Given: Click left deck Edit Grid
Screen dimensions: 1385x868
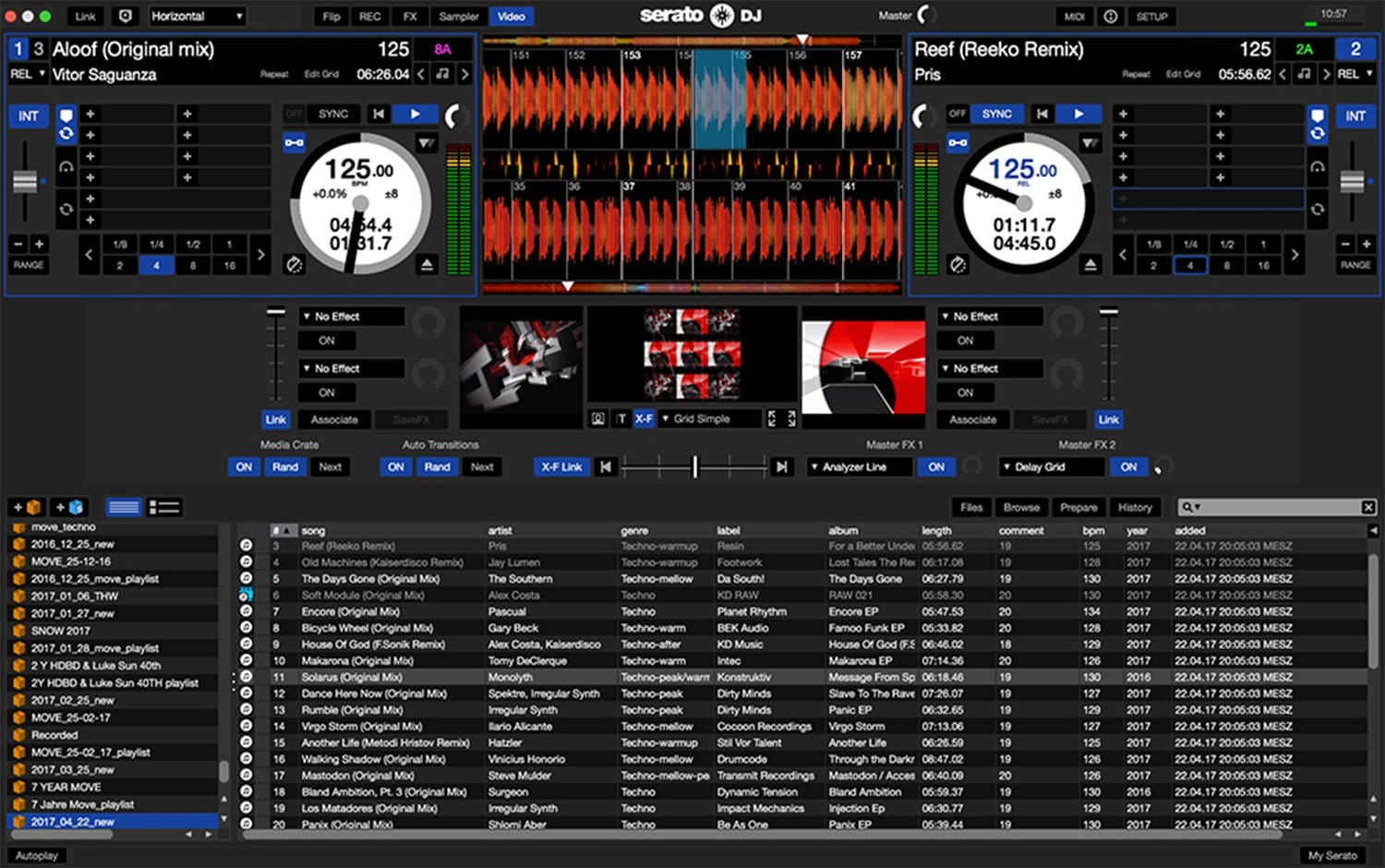Looking at the screenshot, I should pos(321,74).
